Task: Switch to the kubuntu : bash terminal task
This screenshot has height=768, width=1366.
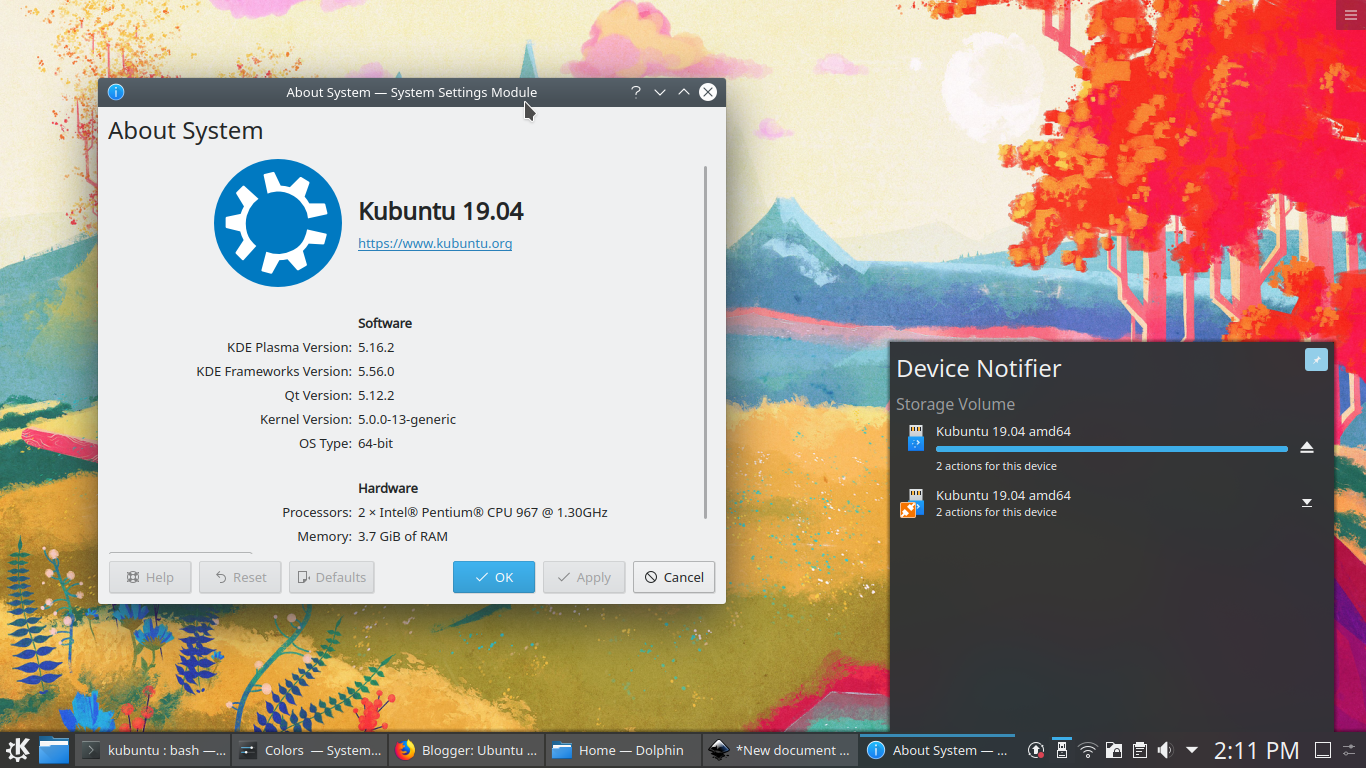Action: (x=153, y=750)
